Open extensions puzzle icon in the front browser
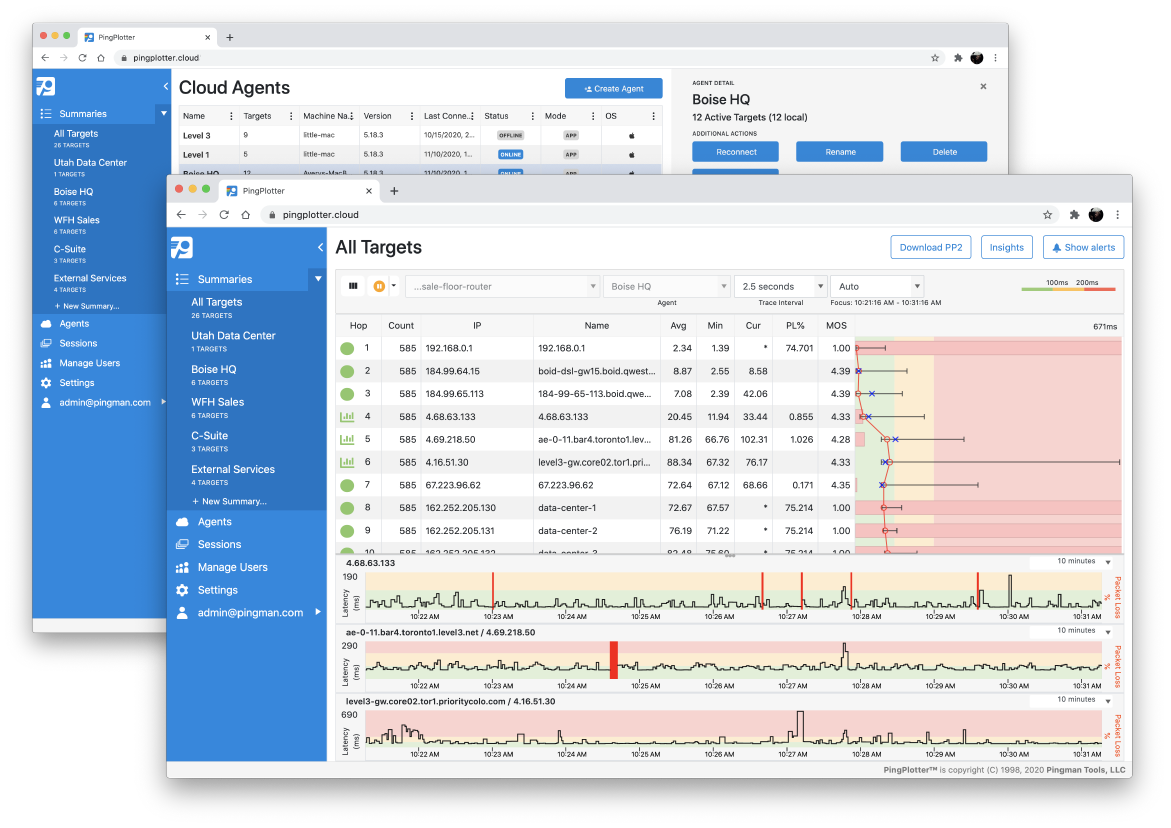This screenshot has height=828, width=1171. 1074,214
